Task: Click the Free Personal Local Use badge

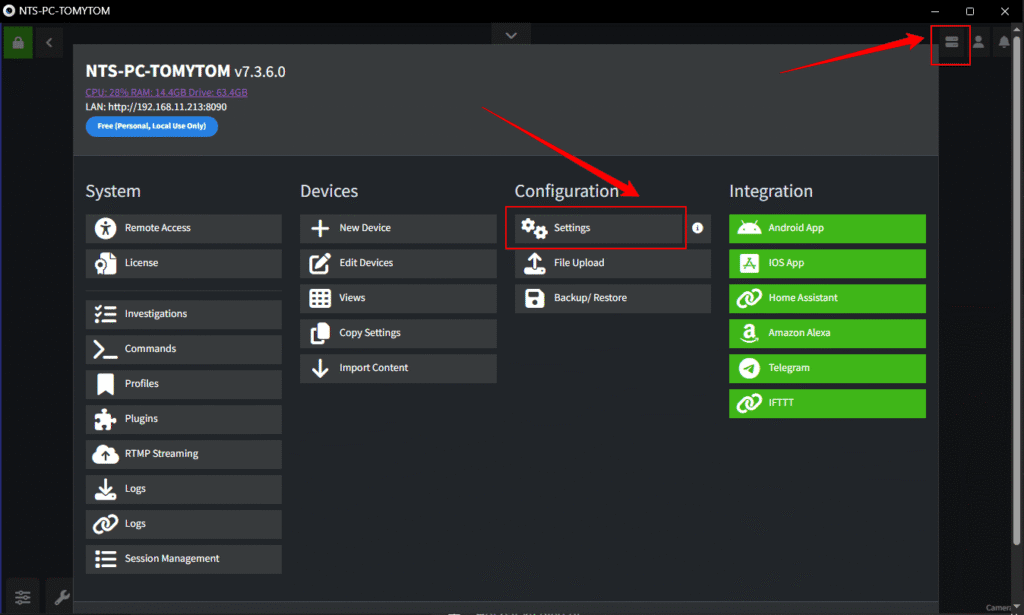Action: click(x=151, y=126)
